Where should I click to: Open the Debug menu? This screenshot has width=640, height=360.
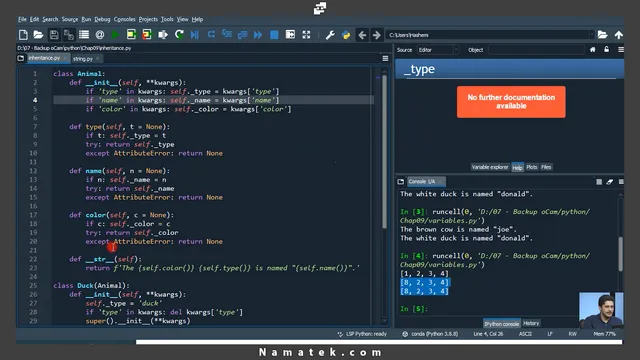tap(102, 19)
